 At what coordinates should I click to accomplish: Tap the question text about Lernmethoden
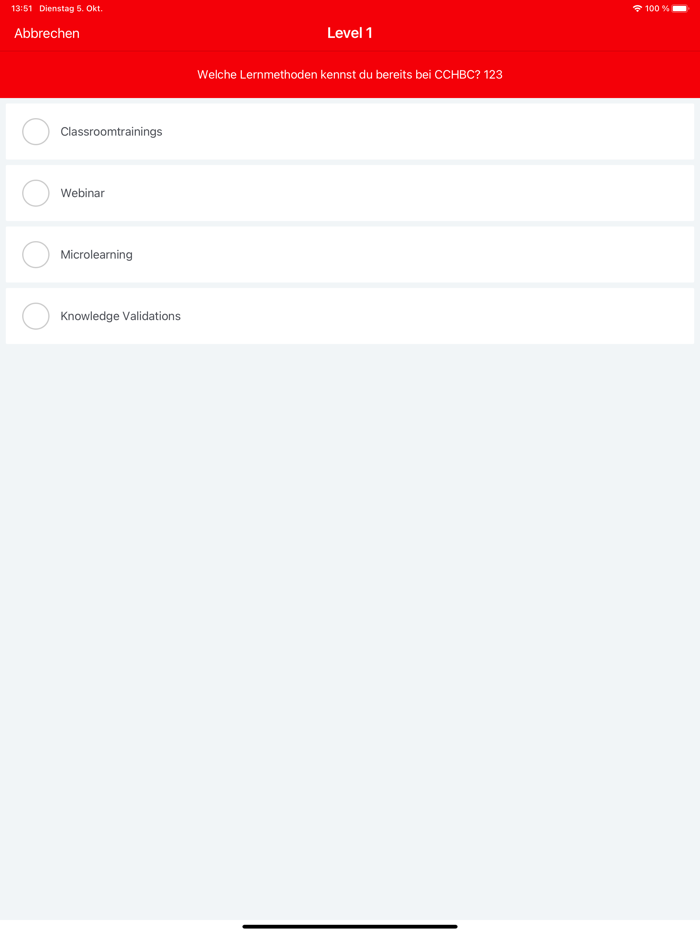350,75
